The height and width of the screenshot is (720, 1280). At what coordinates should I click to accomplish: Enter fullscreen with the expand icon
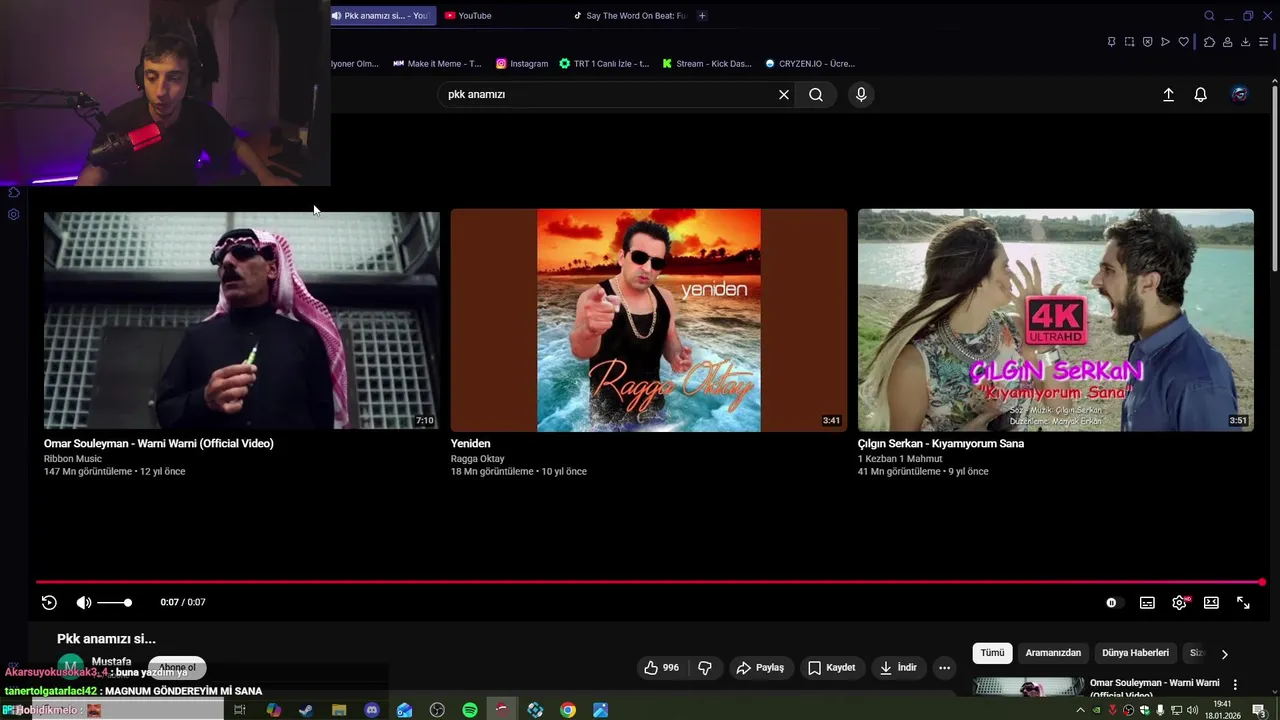(x=1243, y=602)
